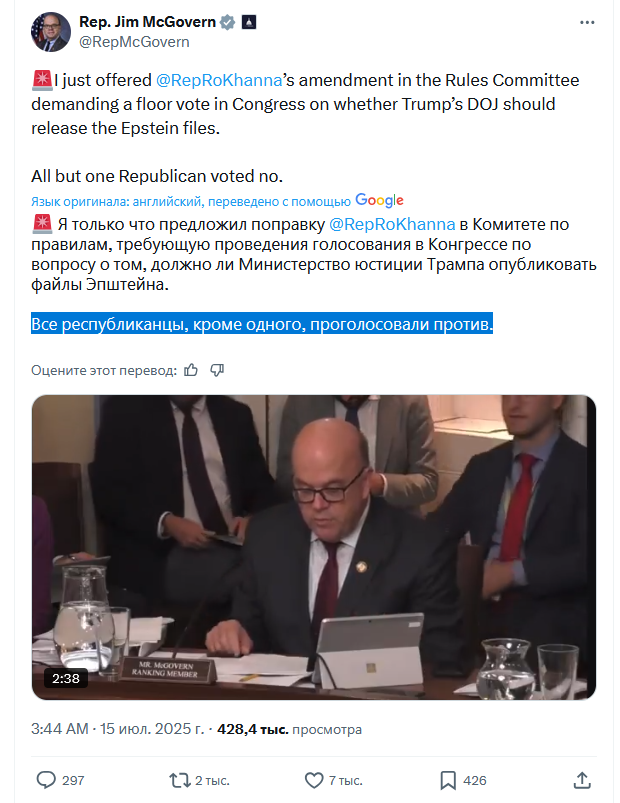The width and height of the screenshot is (620, 803).
Task: Open Rep. Jim McGovern profile avatar
Action: 51,32
